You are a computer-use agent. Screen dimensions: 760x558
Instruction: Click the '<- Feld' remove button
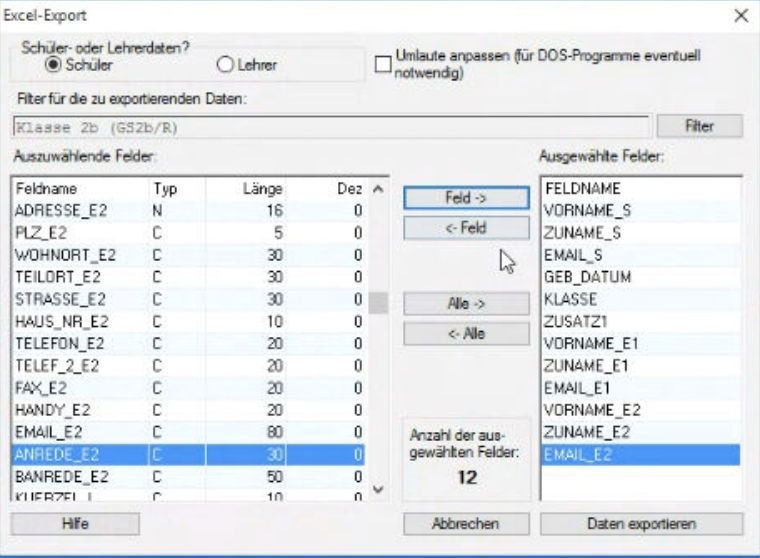466,228
